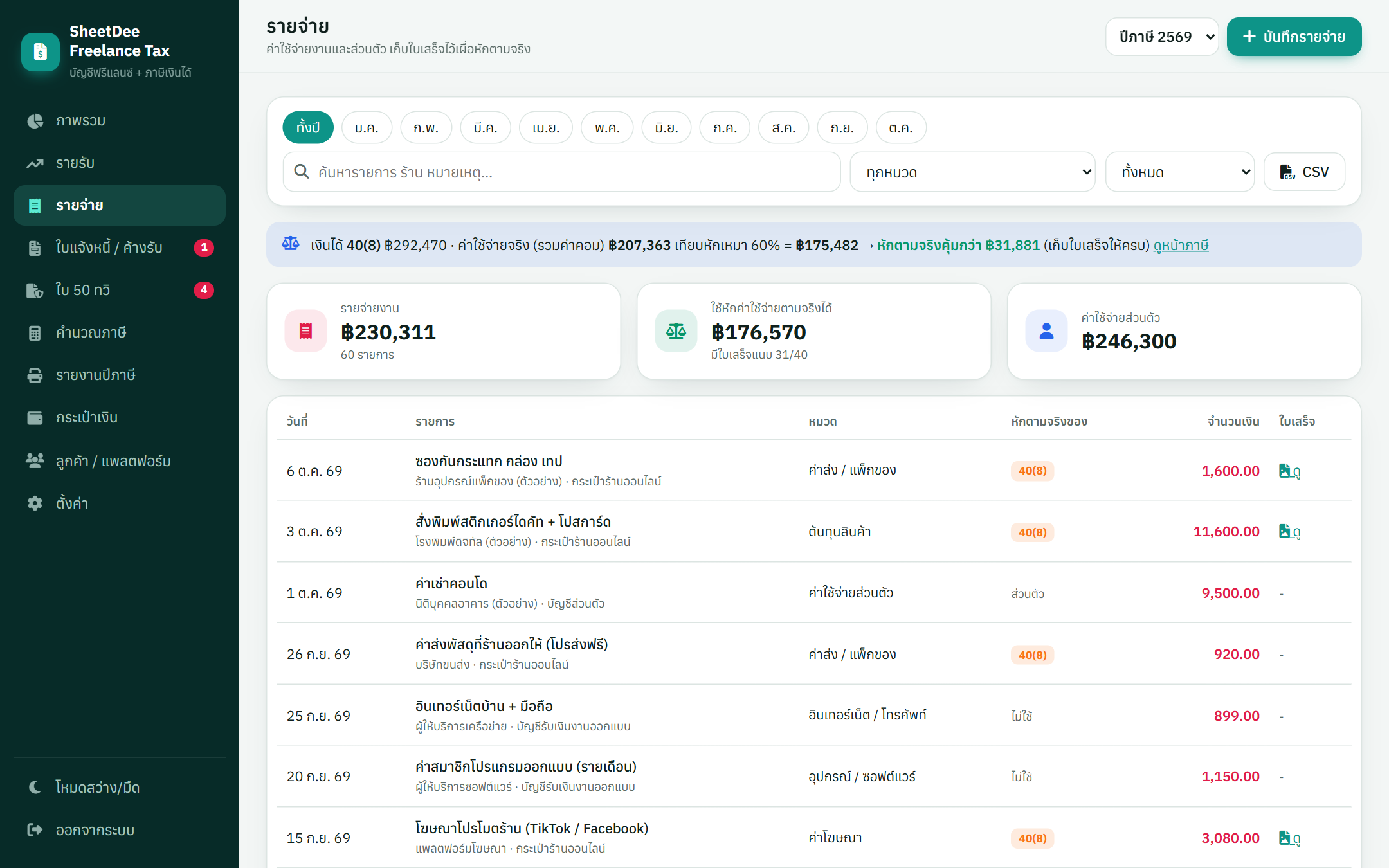Open รายรับ trend line icon
1389x868 pixels.
coord(35,163)
